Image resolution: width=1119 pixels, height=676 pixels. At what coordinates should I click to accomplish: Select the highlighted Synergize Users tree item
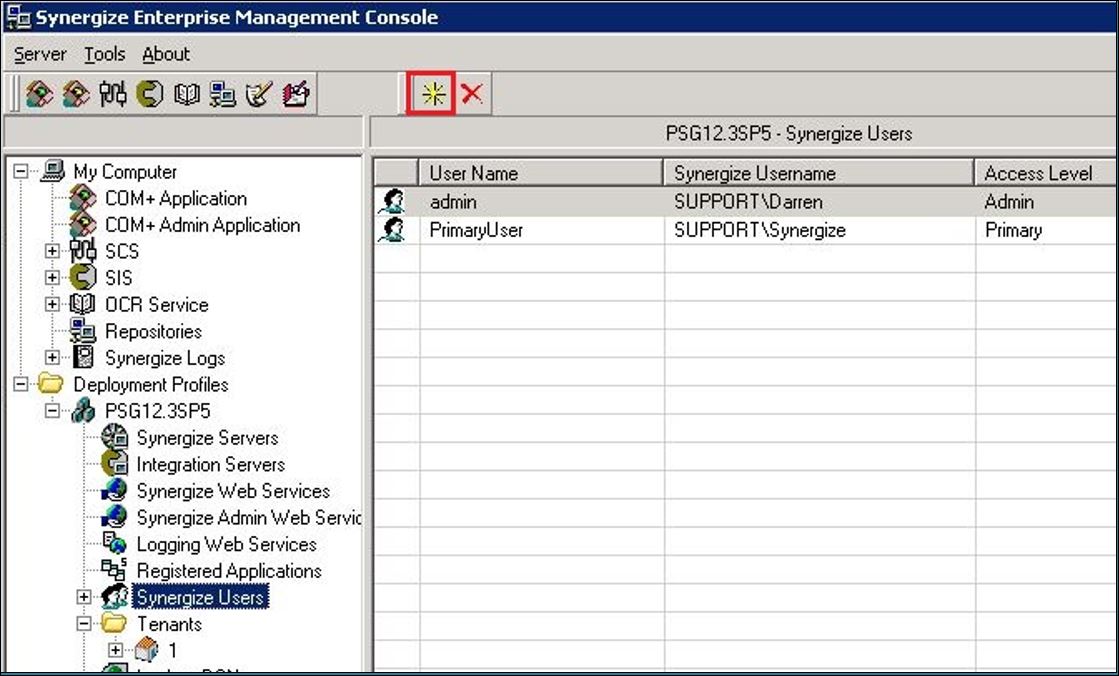tap(200, 597)
